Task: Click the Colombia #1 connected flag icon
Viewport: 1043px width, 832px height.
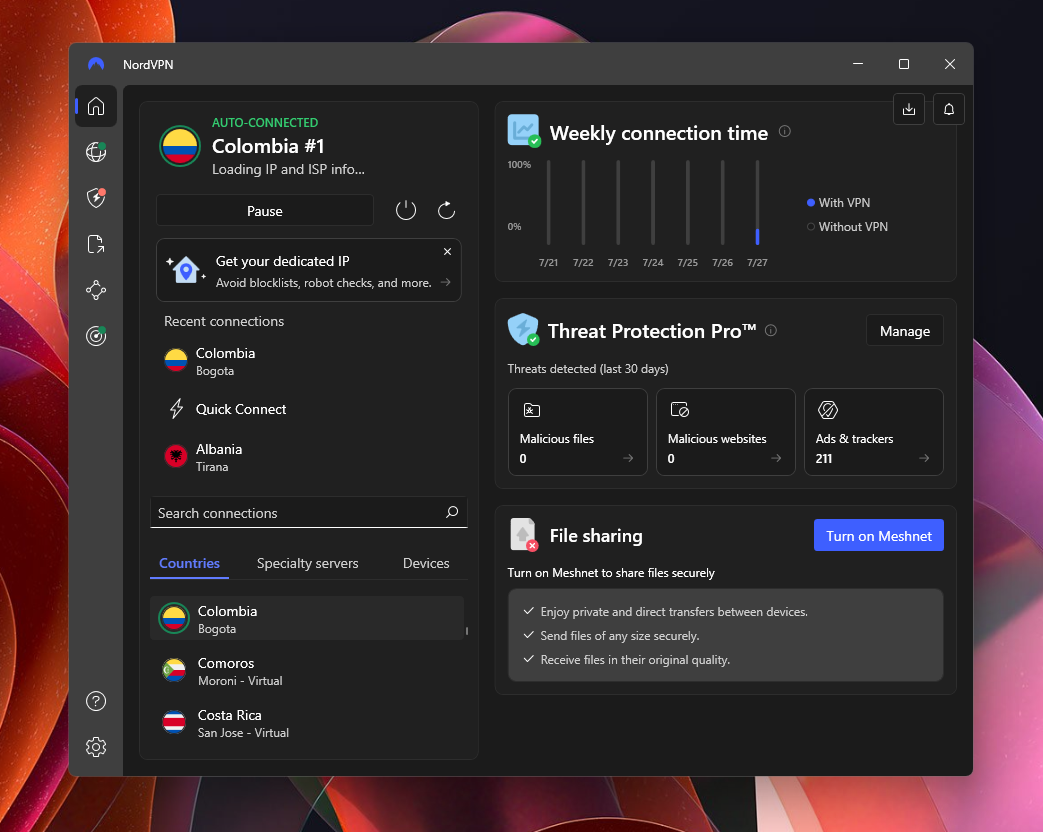Action: [180, 146]
